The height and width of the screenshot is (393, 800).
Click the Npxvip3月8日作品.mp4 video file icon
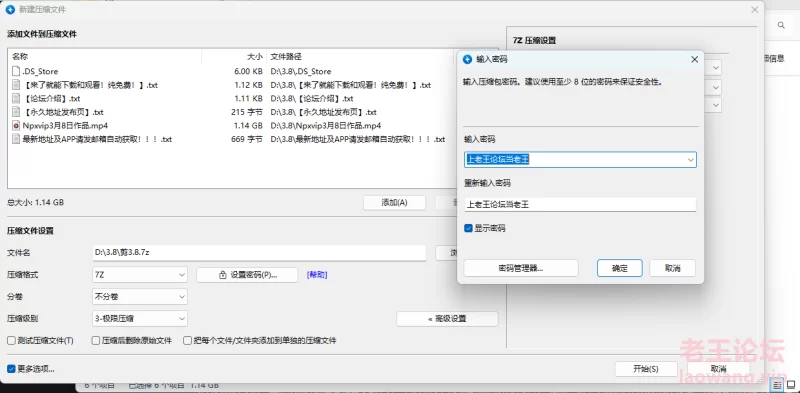tap(16, 126)
